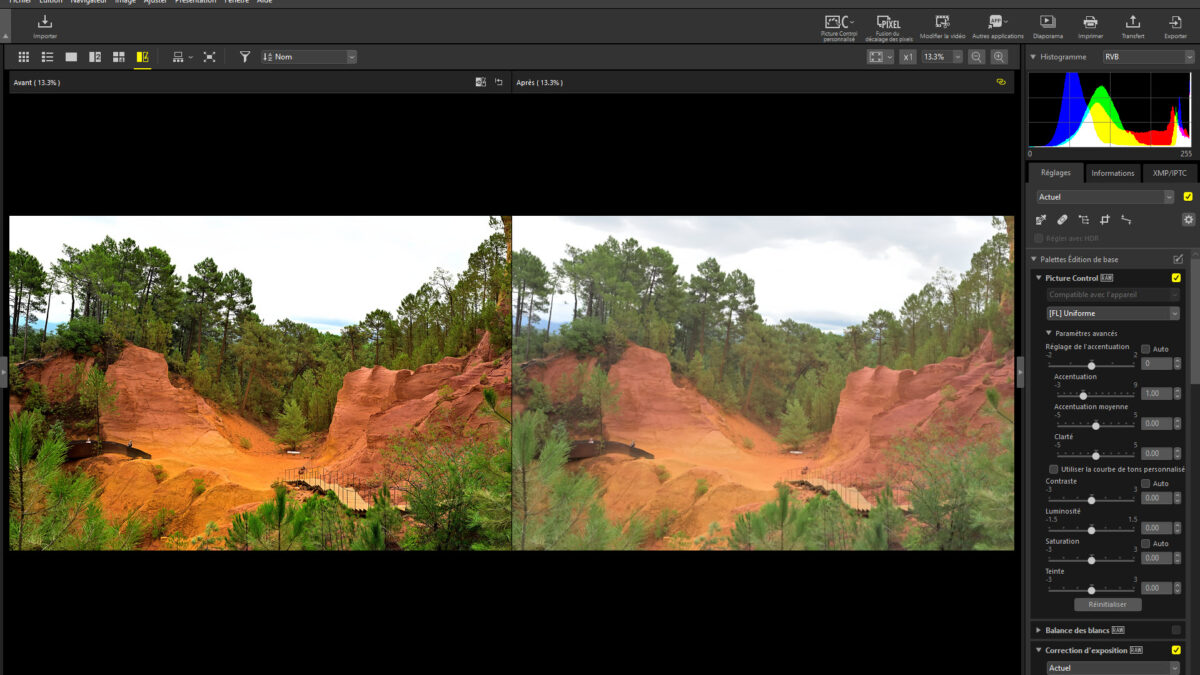Click the filter funnel icon

(x=245, y=57)
